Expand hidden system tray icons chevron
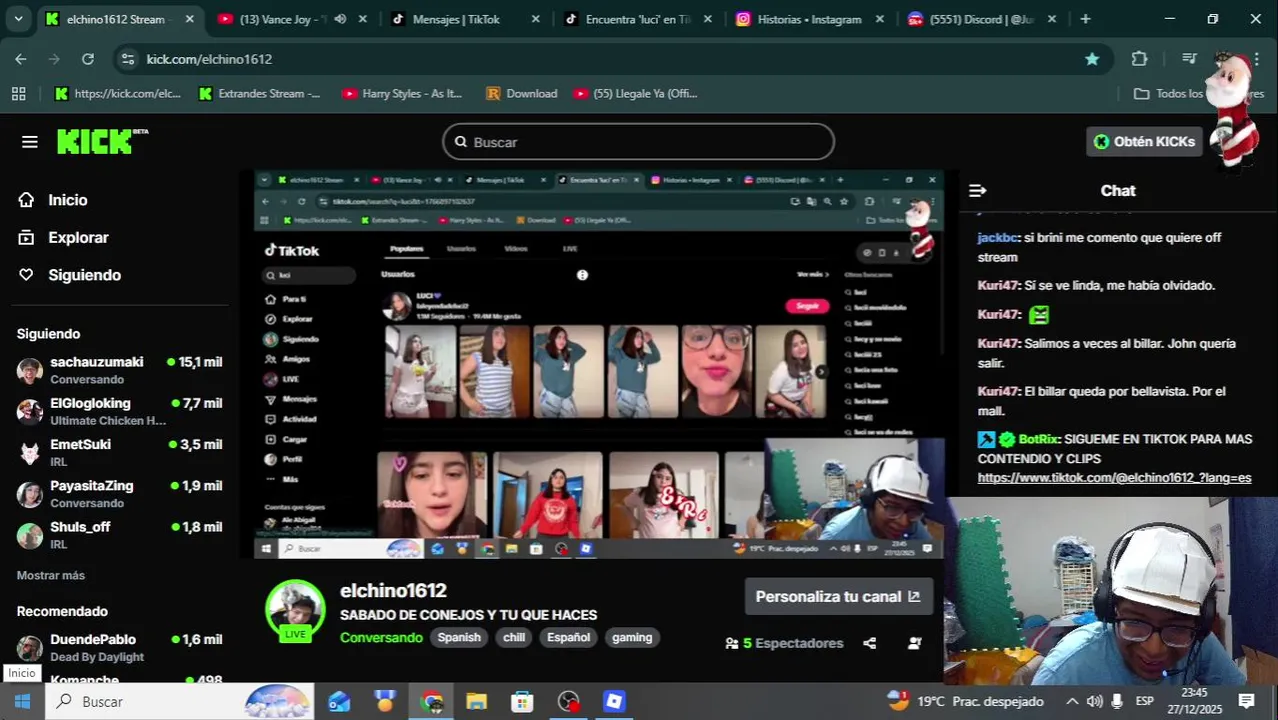Viewport: 1278px width, 720px height. tap(1072, 701)
